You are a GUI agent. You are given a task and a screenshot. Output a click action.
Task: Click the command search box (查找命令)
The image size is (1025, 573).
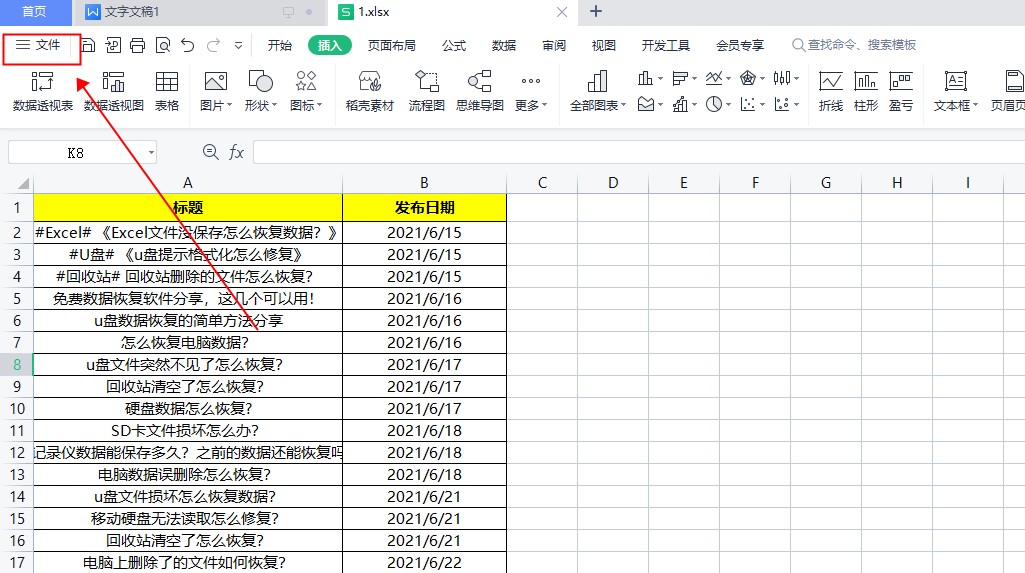[x=860, y=45]
